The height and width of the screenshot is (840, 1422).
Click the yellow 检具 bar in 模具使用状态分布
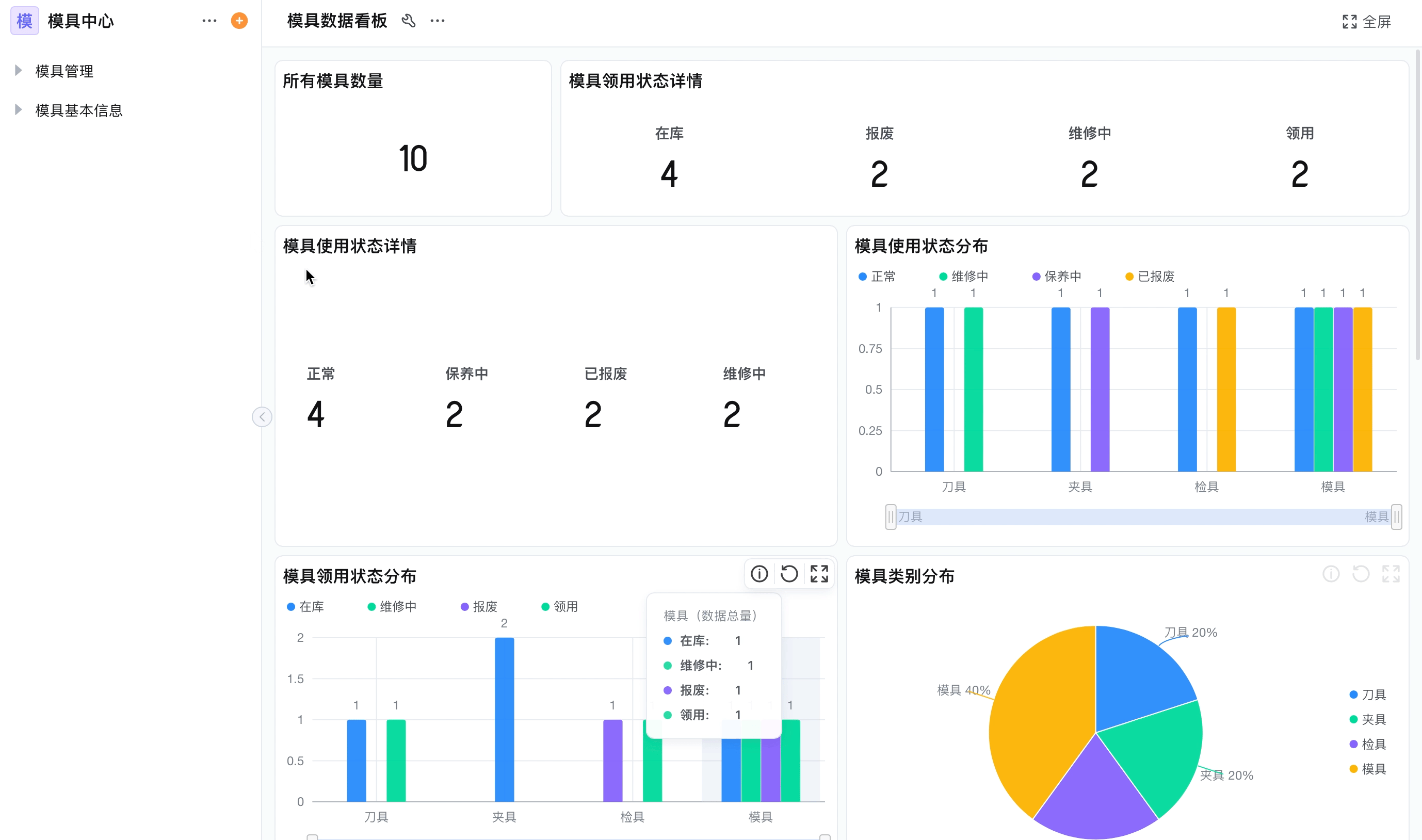pyautogui.click(x=1226, y=390)
